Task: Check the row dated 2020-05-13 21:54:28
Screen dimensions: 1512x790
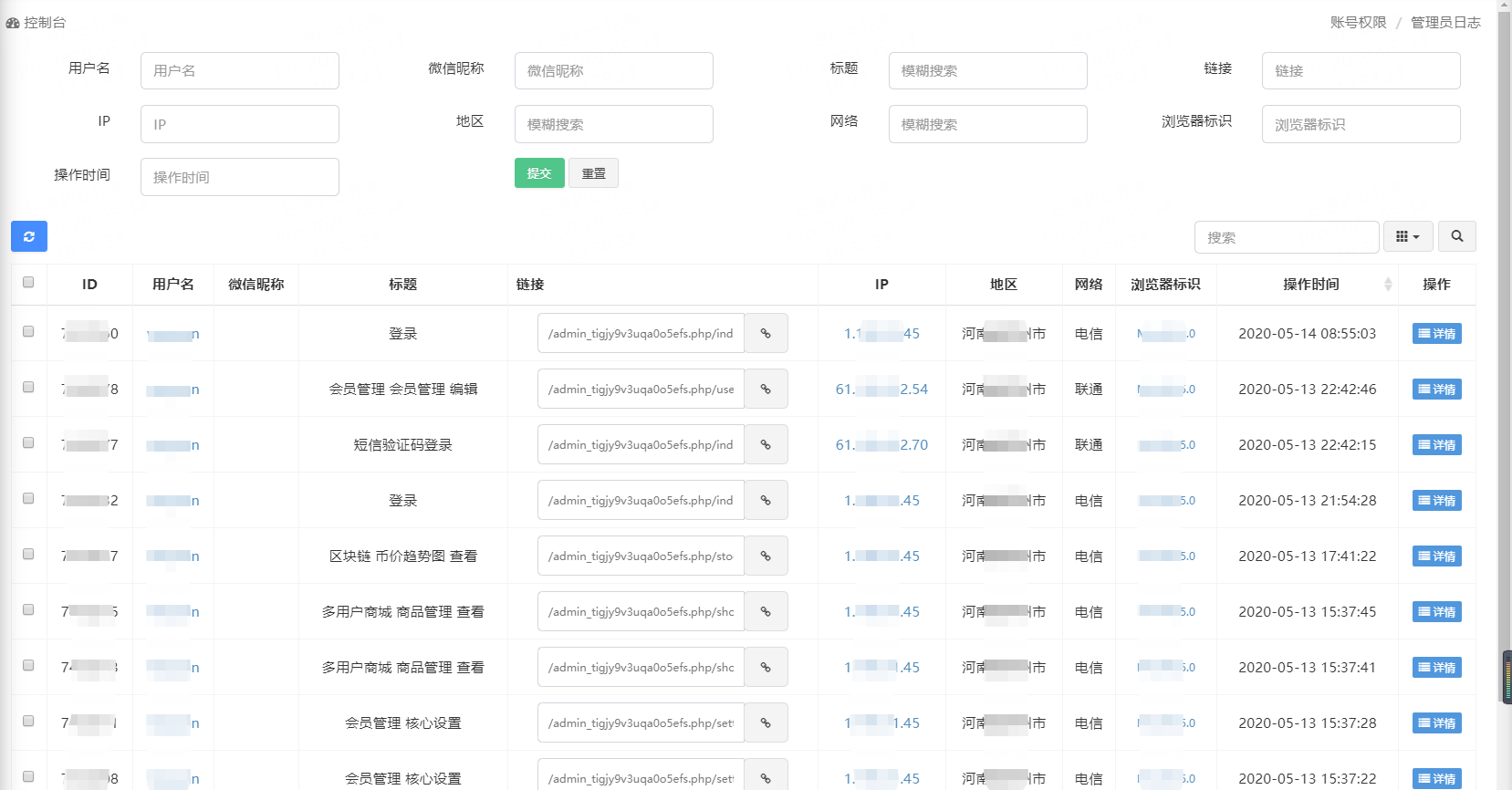Action: click(x=28, y=499)
